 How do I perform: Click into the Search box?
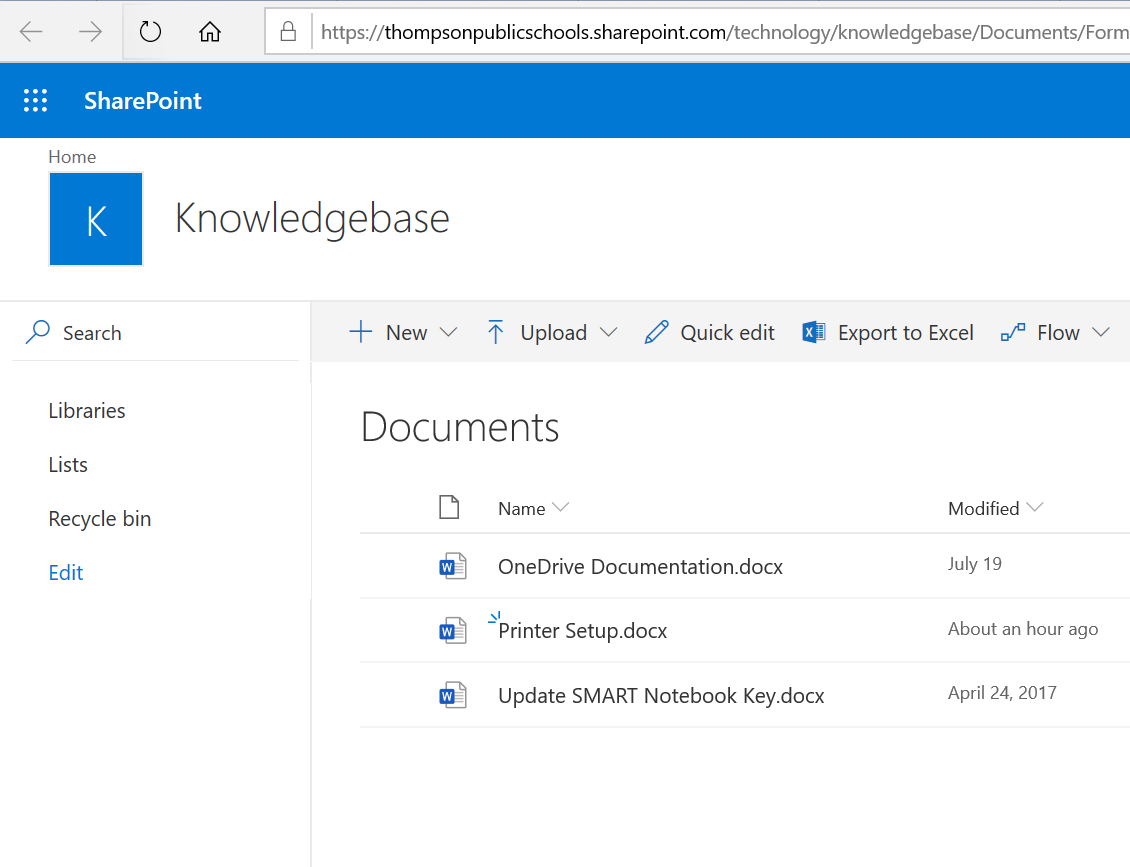[x=156, y=332]
